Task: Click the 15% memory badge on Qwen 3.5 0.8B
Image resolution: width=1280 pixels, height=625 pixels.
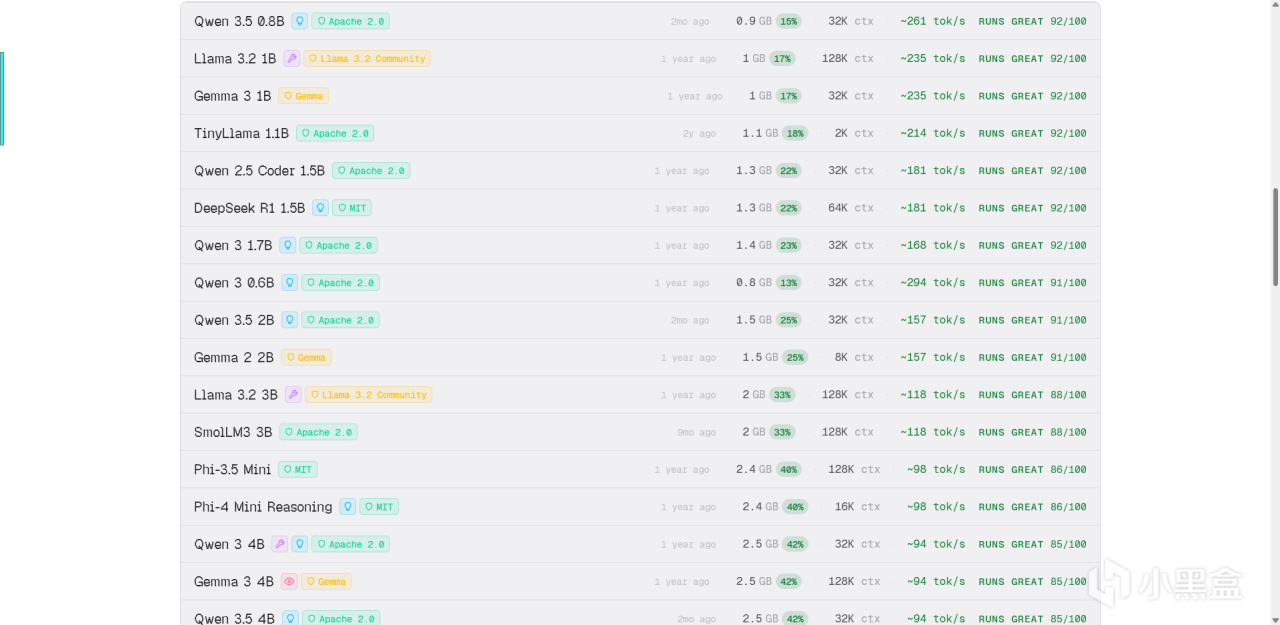Action: [x=789, y=21]
